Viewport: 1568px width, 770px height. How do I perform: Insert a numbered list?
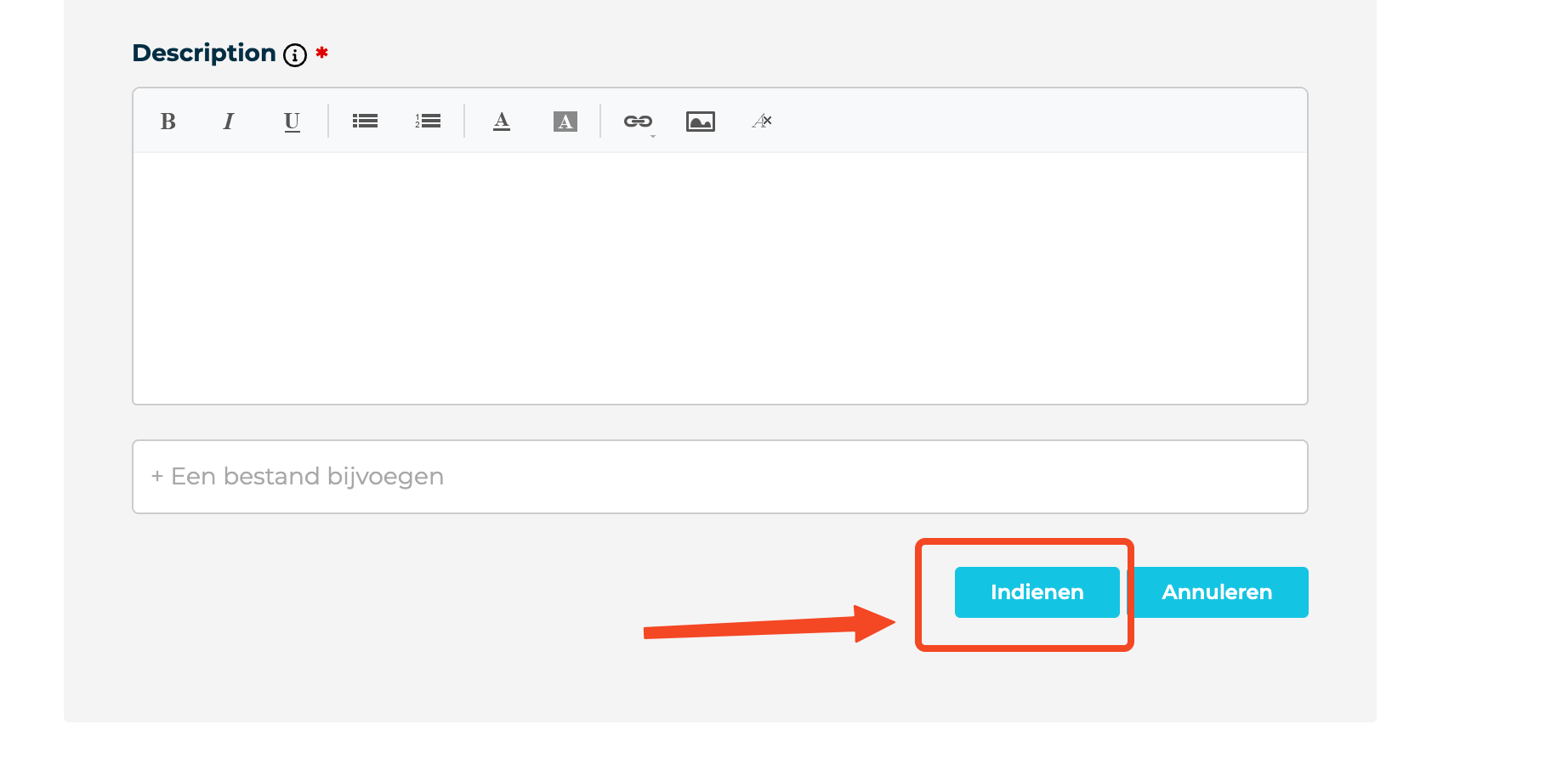pyautogui.click(x=428, y=122)
